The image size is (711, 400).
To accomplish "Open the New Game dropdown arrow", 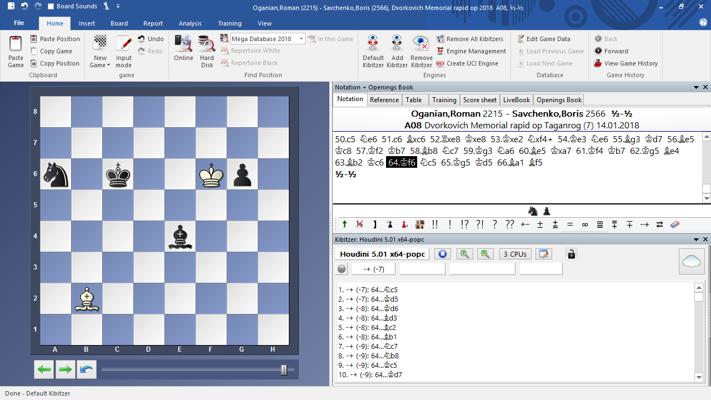I will tap(108, 66).
